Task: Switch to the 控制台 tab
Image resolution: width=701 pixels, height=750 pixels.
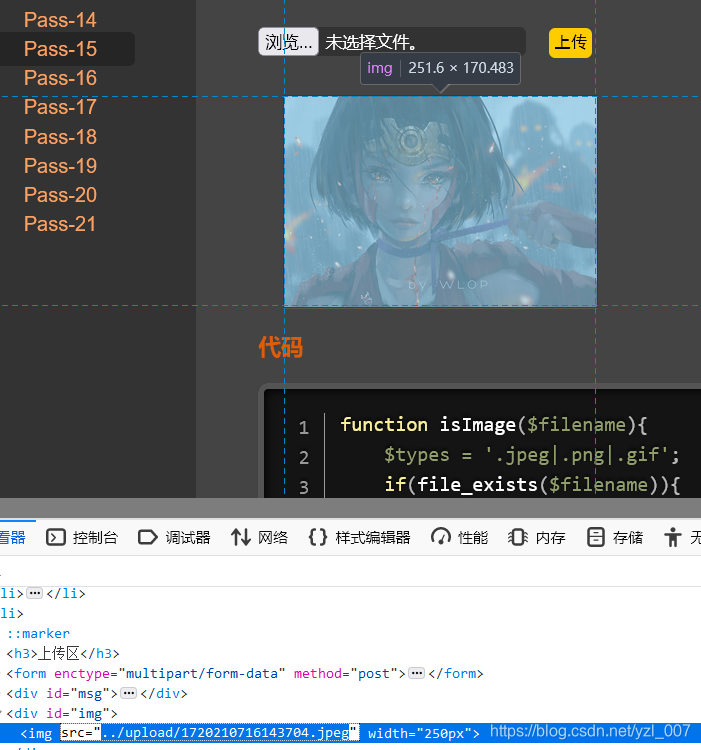Action: [x=95, y=538]
